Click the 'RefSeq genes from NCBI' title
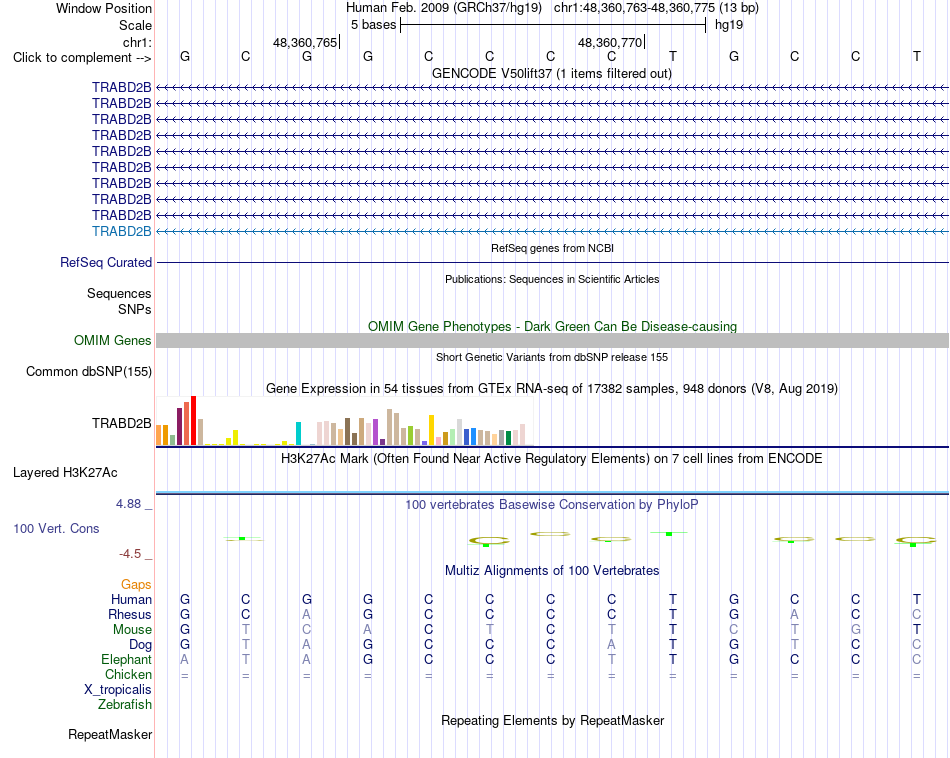Viewport: 950px width, 758px height. point(553,248)
